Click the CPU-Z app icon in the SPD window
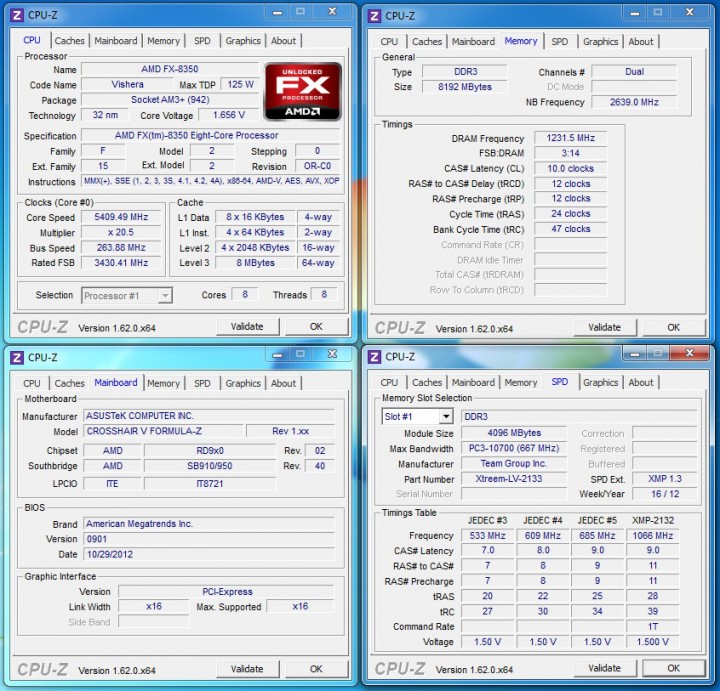The width and height of the screenshot is (720, 691). click(x=374, y=357)
